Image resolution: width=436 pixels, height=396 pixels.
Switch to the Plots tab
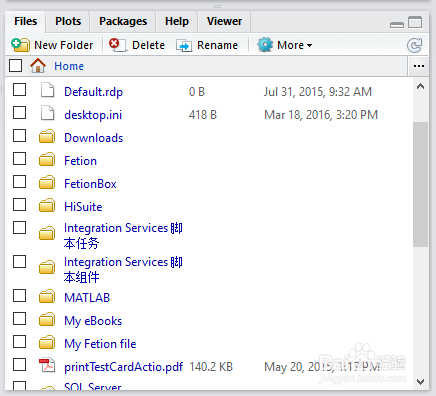[68, 21]
